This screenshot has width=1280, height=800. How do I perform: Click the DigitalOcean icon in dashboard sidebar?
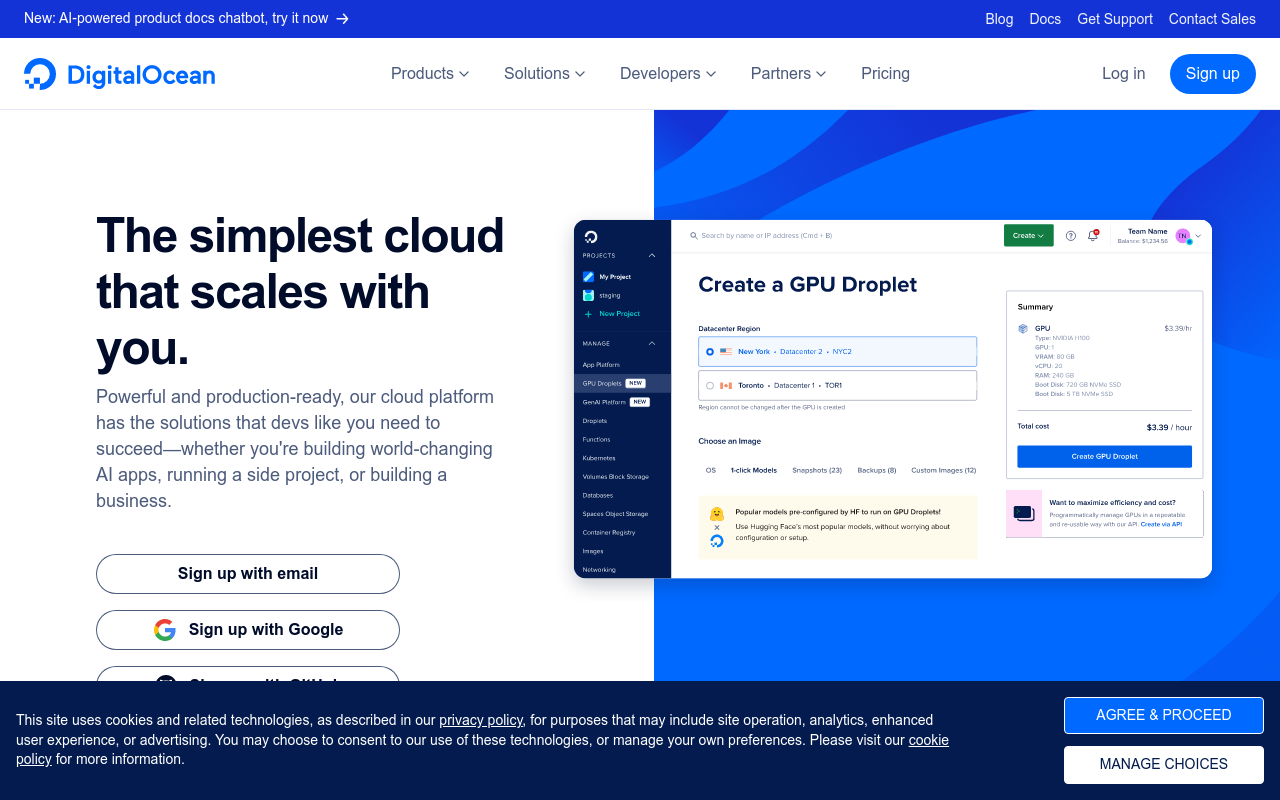coord(591,237)
